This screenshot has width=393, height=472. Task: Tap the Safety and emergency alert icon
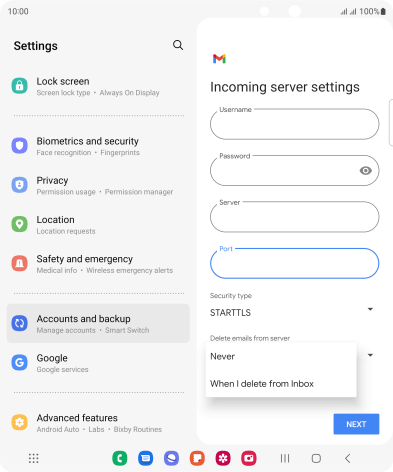tap(20, 263)
